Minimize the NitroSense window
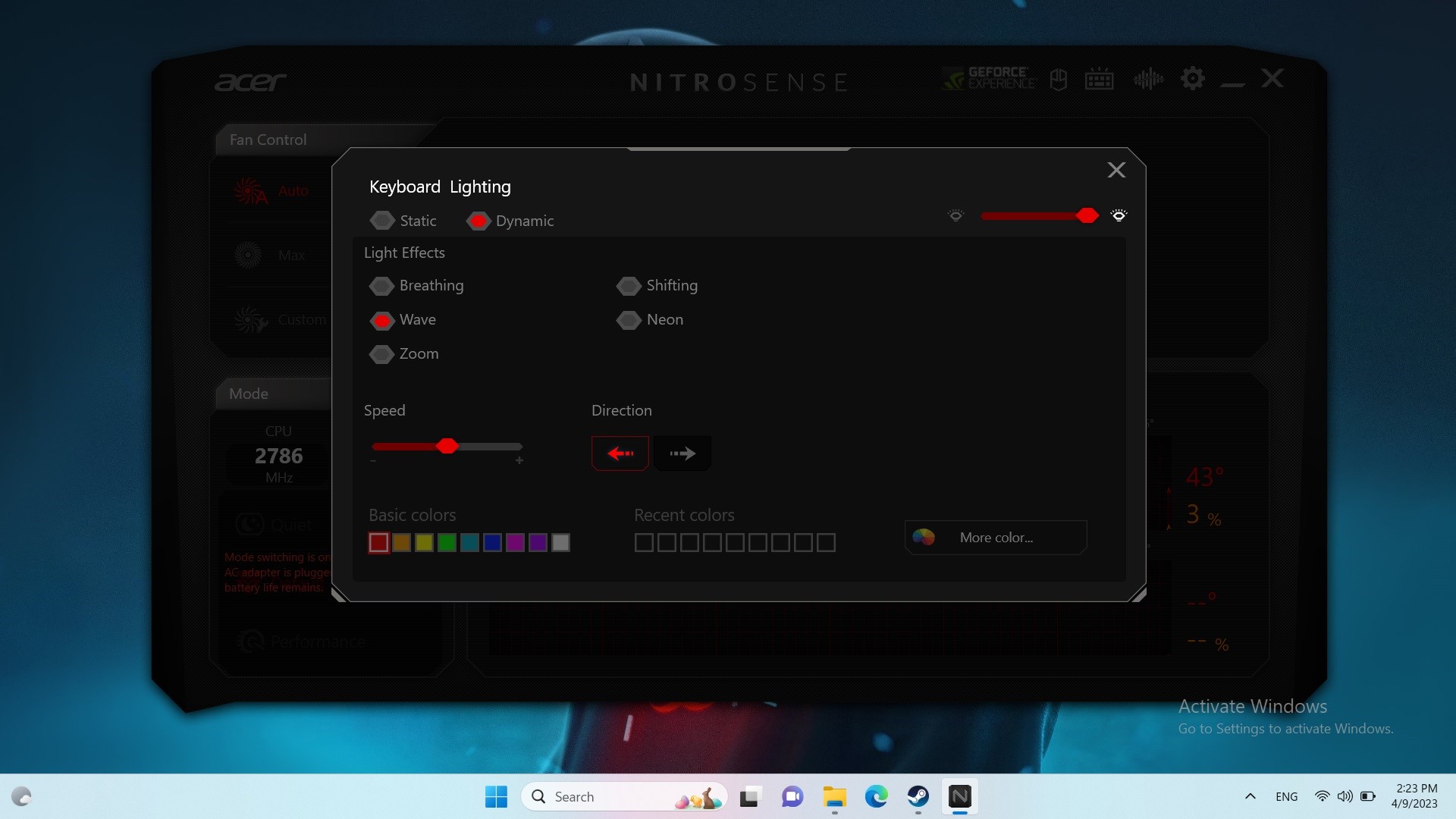Screen dimensions: 1456x819 pyautogui.click(x=1232, y=83)
